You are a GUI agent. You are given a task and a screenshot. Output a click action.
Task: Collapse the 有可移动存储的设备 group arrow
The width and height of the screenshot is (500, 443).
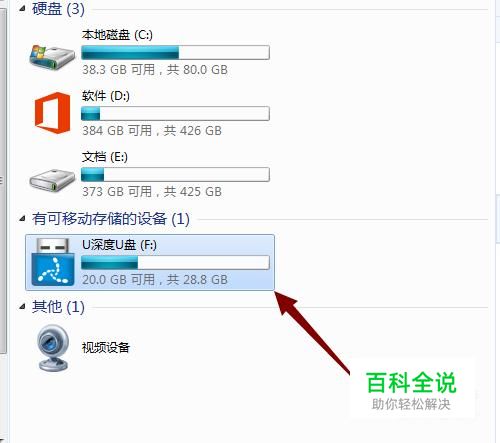(x=22, y=219)
